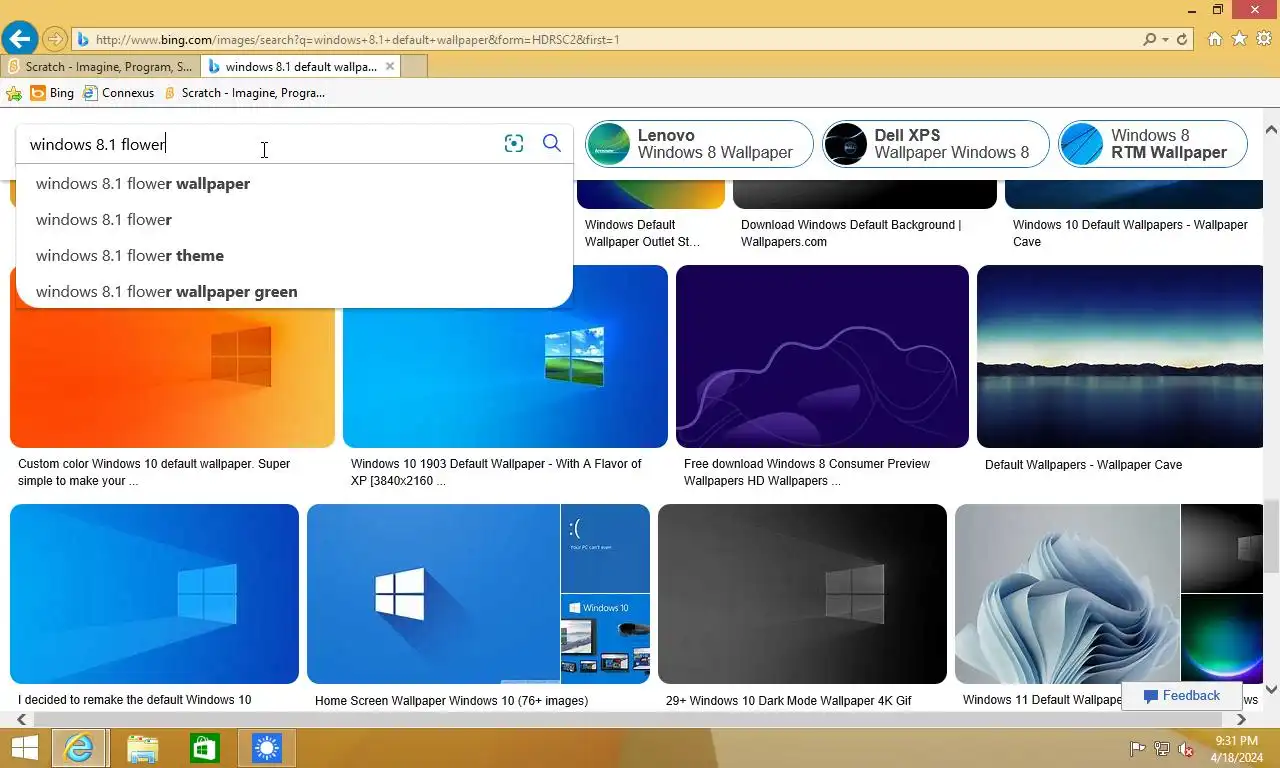Close the windows 8.1 default wallpaper tab
The image size is (1280, 768).
390,66
